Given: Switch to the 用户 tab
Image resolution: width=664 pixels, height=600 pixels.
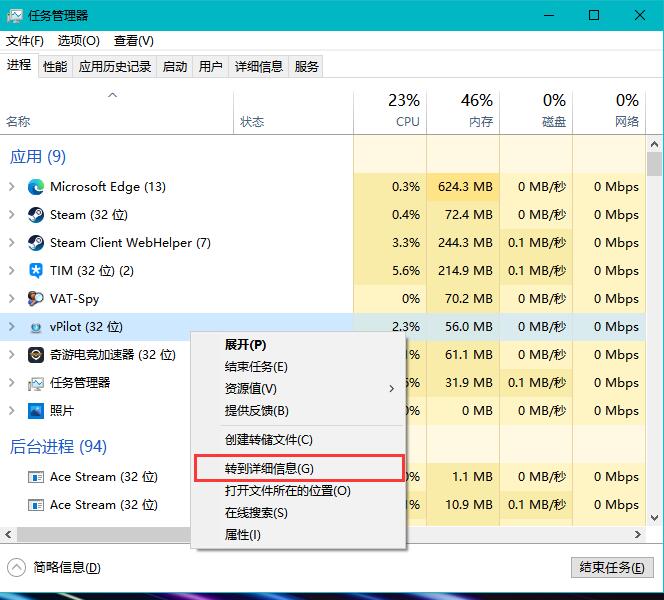Looking at the screenshot, I should coord(210,66).
